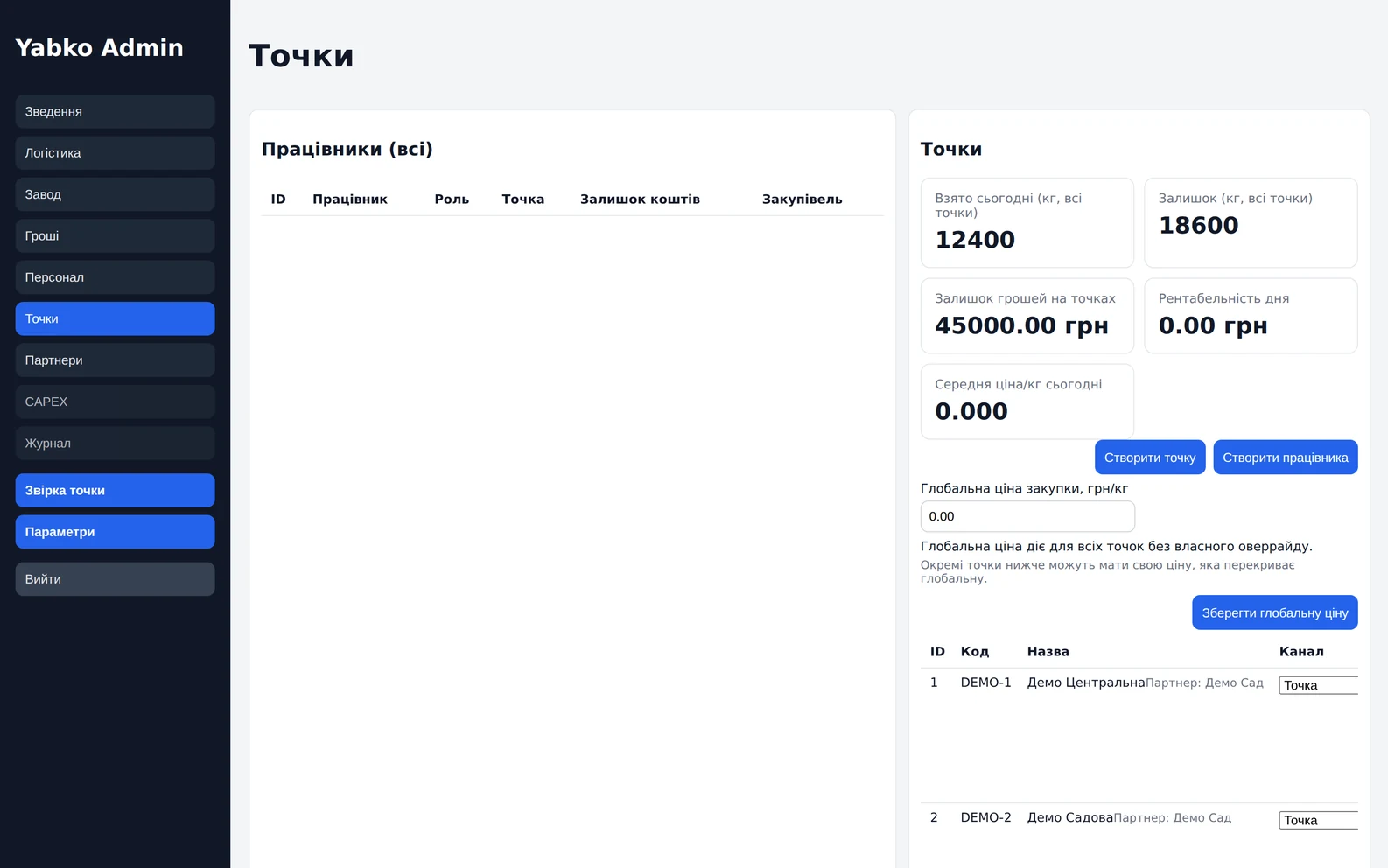Image resolution: width=1388 pixels, height=868 pixels.
Task: Open the Персонал page
Action: click(x=115, y=277)
